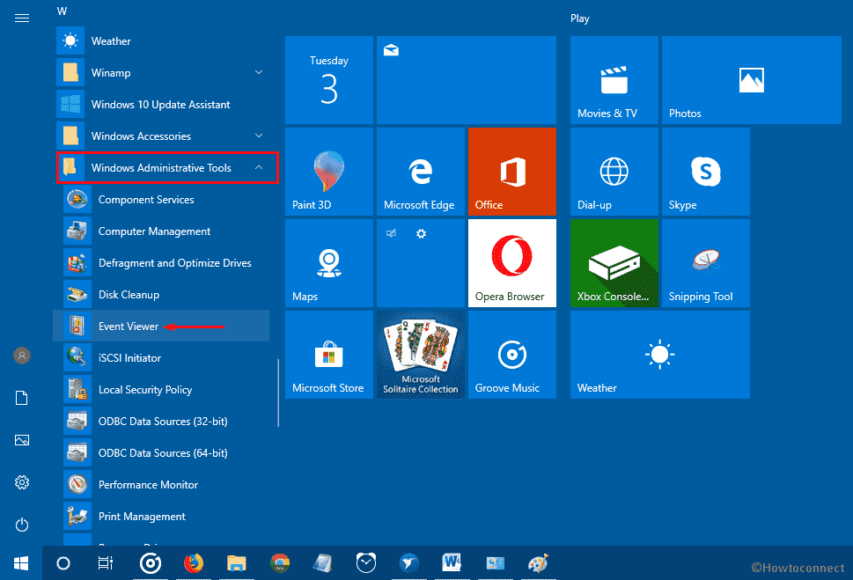Launch the Paint 3D tile
Image resolution: width=853 pixels, height=580 pixels.
(329, 171)
